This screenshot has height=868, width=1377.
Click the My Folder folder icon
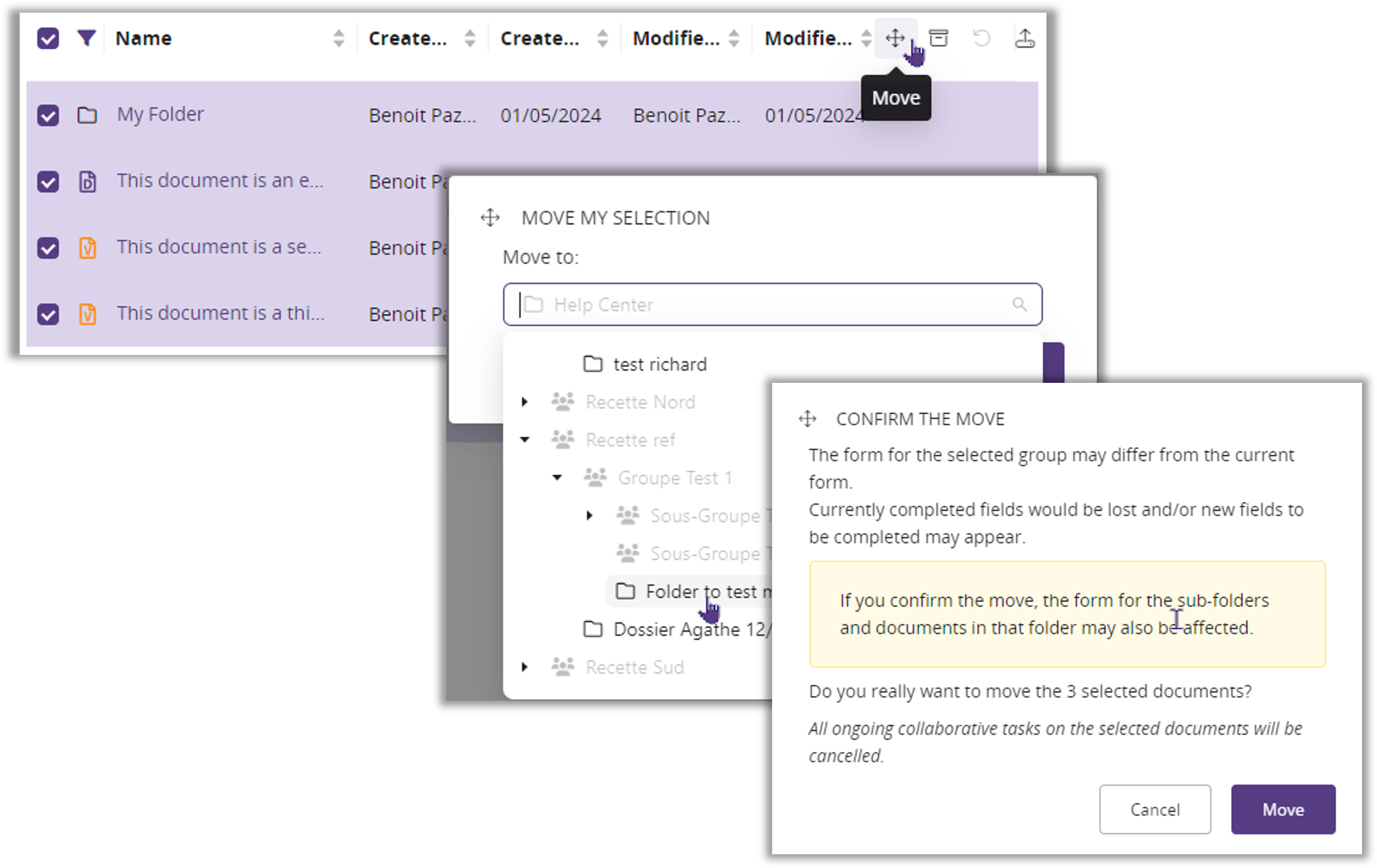tap(87, 116)
